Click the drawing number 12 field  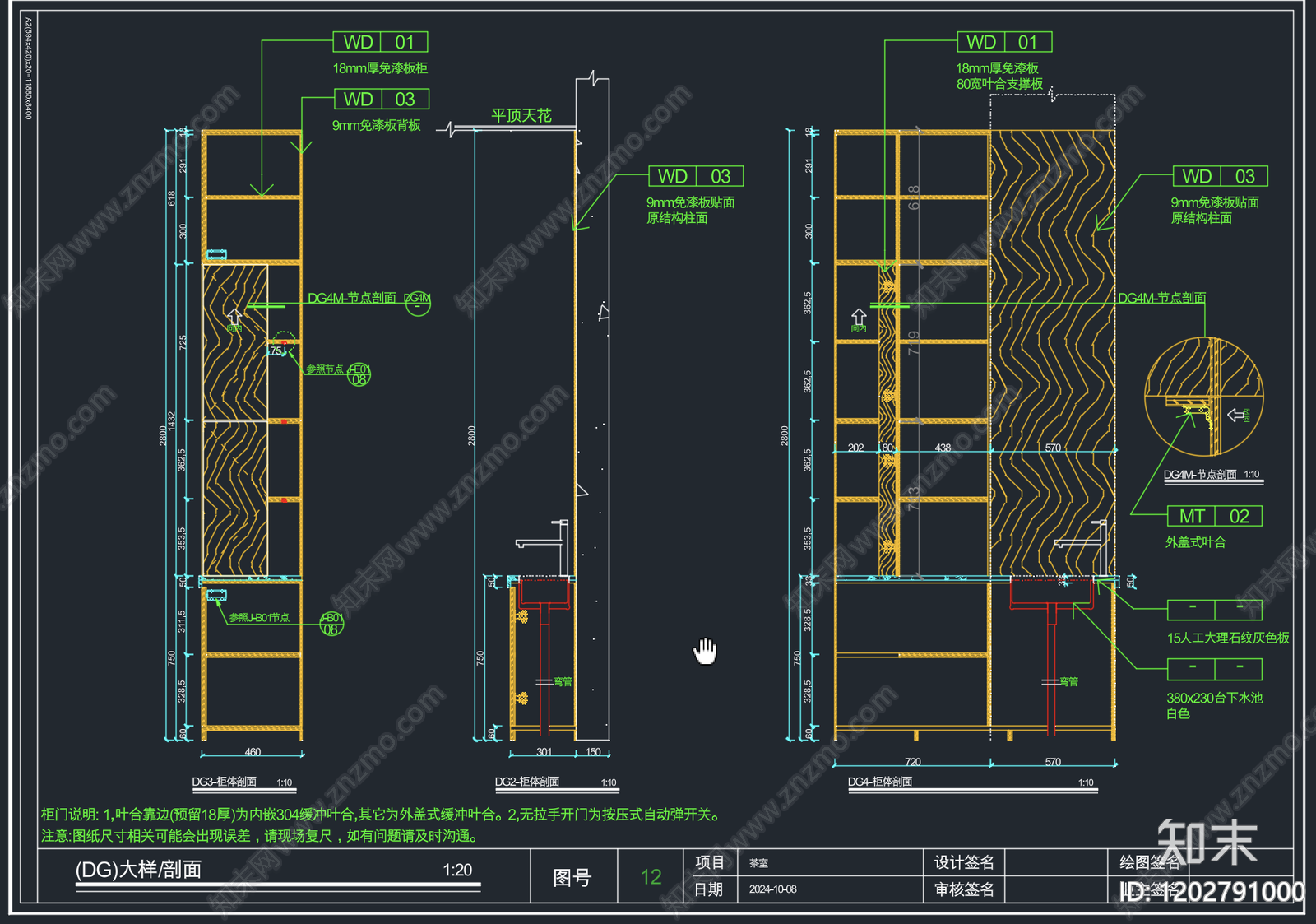coord(651,876)
